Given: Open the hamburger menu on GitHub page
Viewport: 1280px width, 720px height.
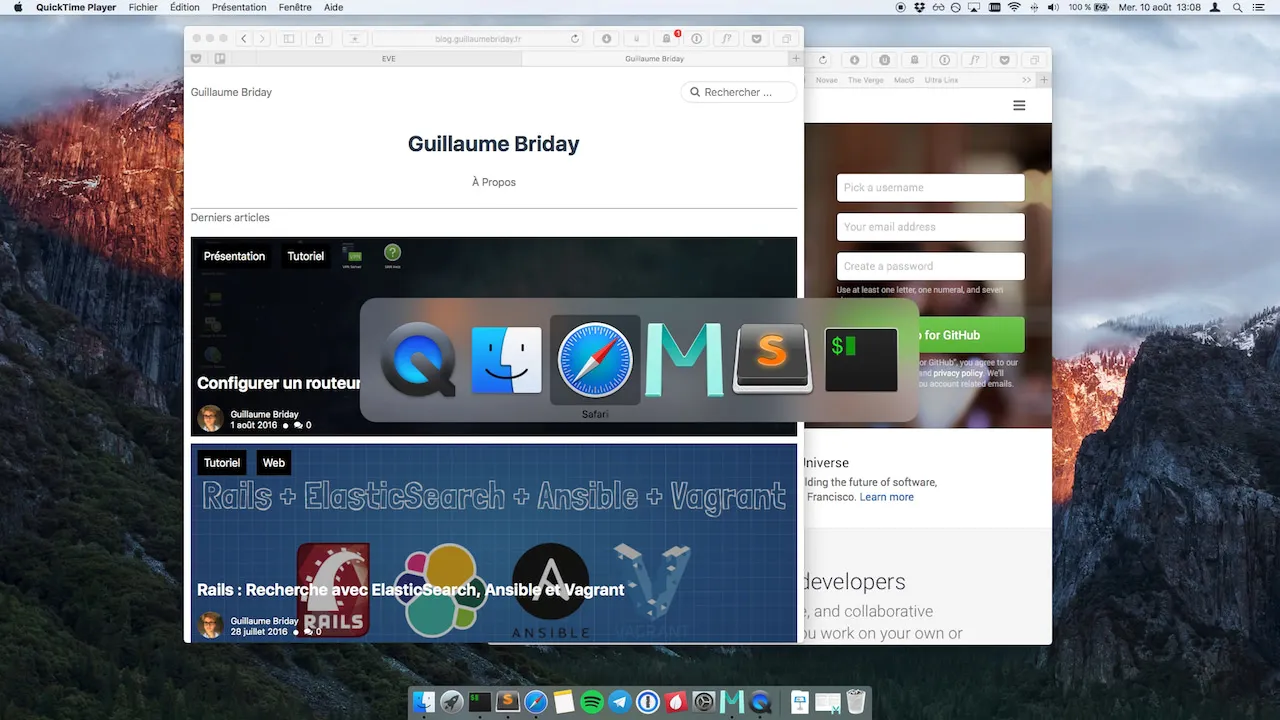Looking at the screenshot, I should tap(1019, 105).
